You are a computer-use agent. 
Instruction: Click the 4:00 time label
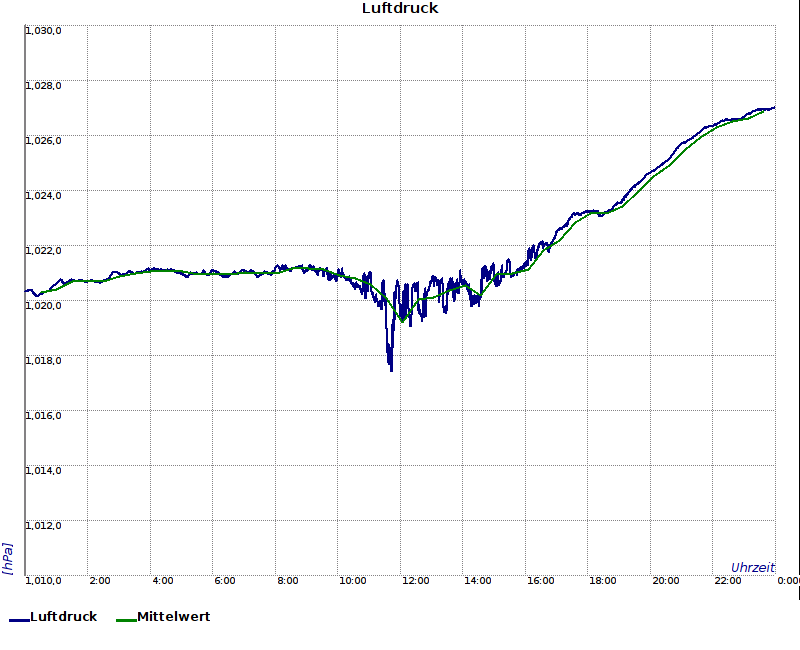tap(163, 581)
